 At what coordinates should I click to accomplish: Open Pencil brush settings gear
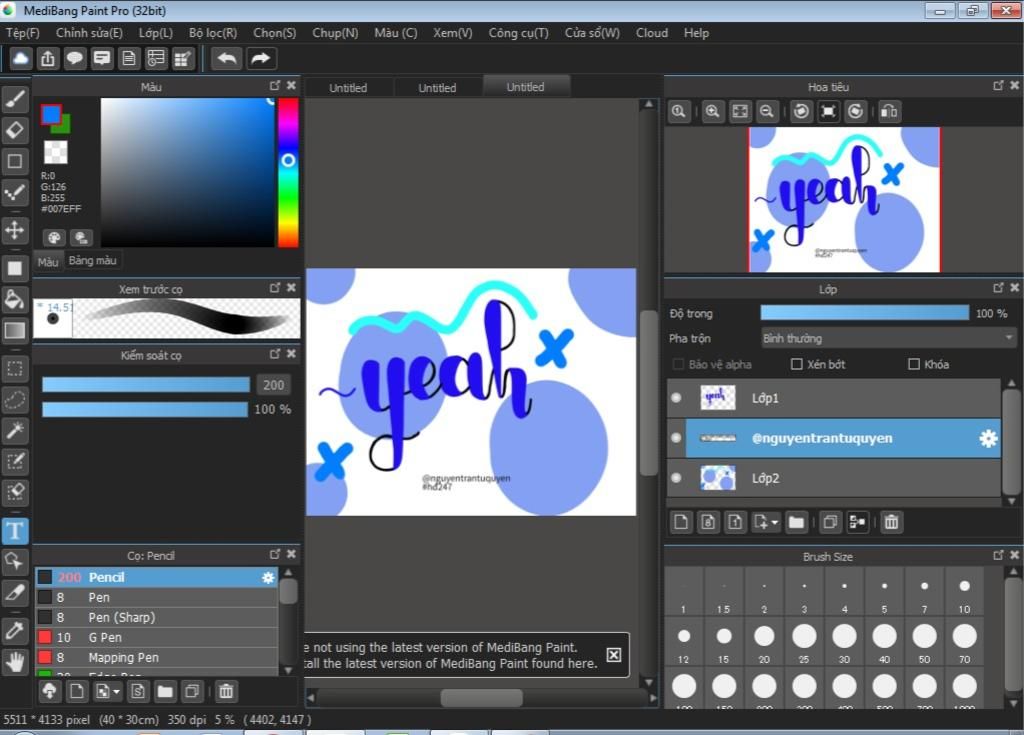tap(268, 578)
